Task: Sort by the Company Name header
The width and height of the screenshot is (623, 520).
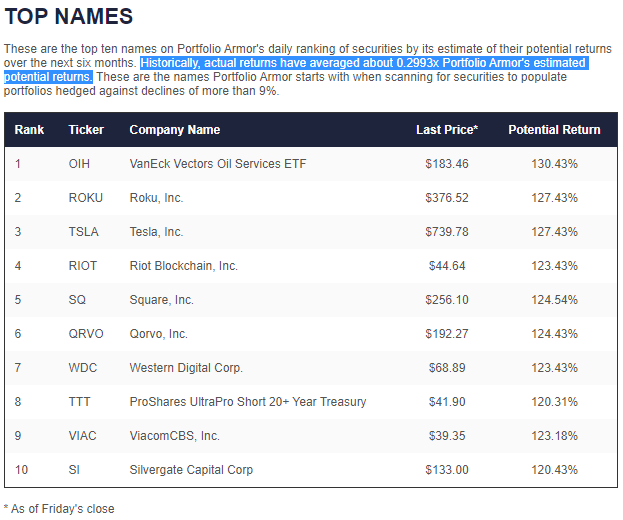Action: (175, 130)
